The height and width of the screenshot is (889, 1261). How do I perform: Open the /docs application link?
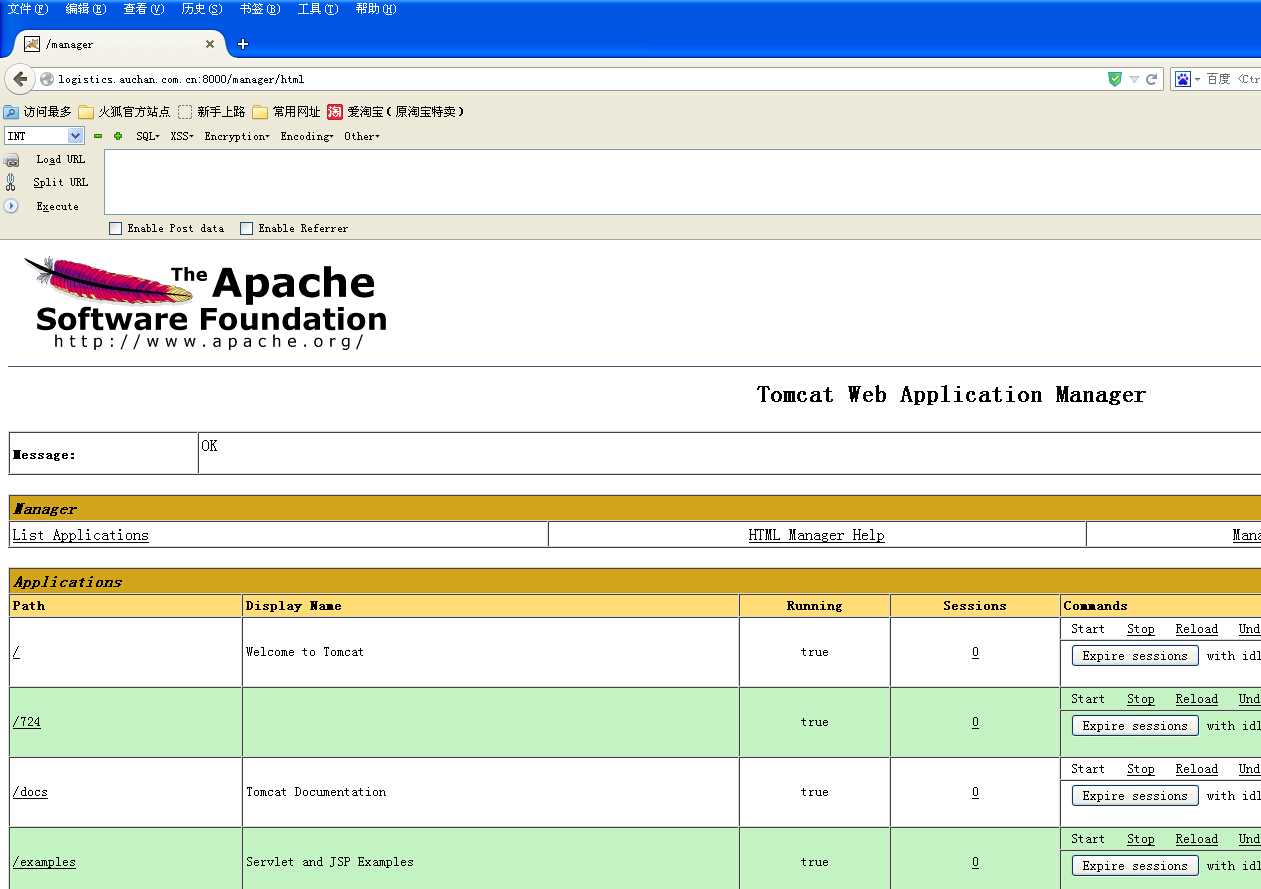click(30, 792)
